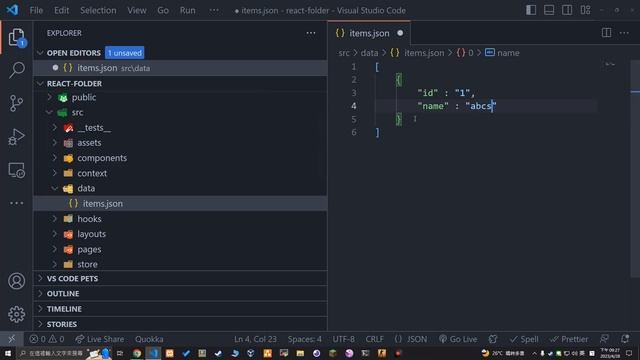The image size is (640, 360).
Task: Open the editor More Actions ellipsis
Action: pyautogui.click(x=624, y=33)
